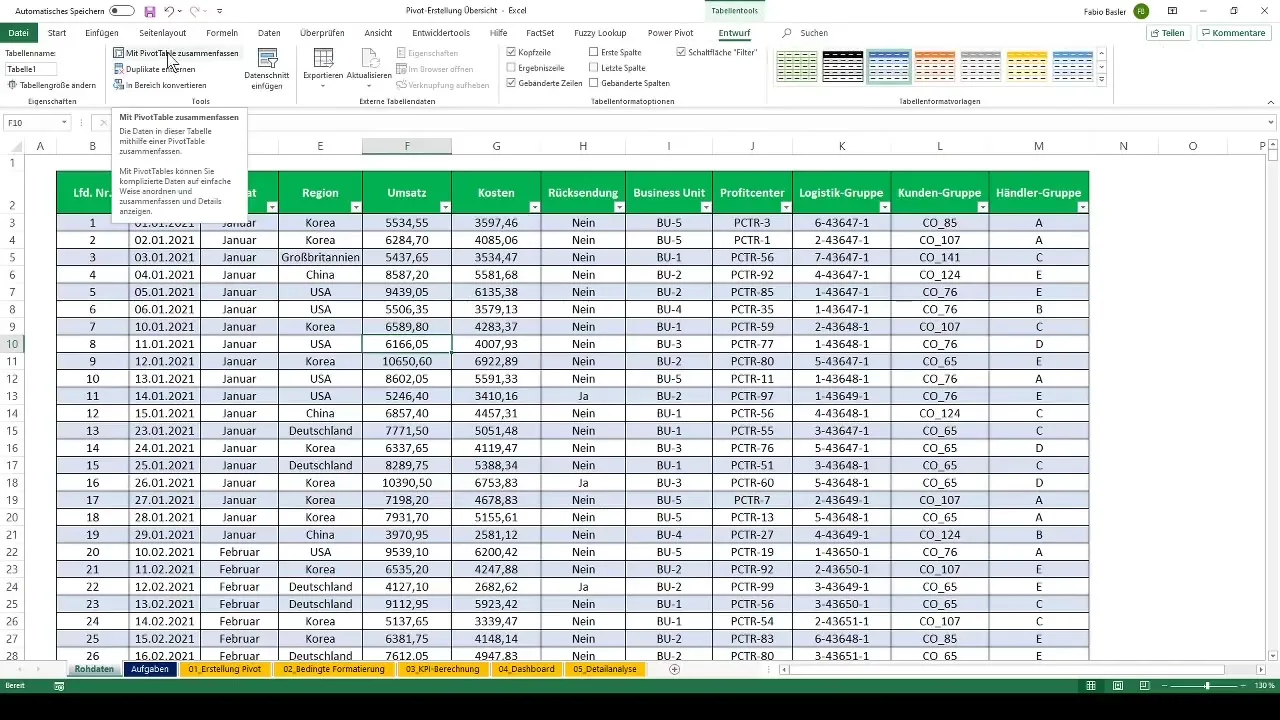1280x720 pixels.
Task: Select the orange table style swatch
Action: pos(935,67)
